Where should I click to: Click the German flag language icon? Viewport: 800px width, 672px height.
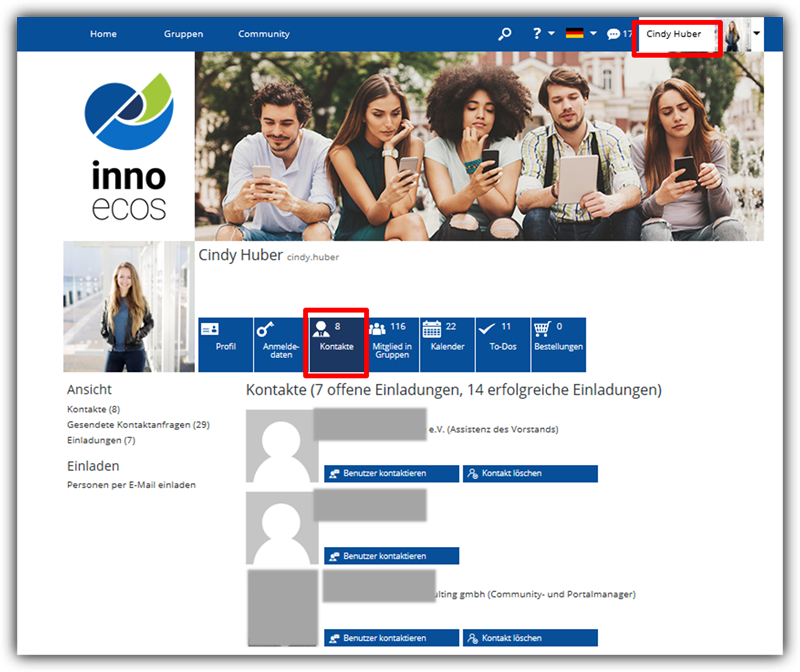click(x=574, y=34)
